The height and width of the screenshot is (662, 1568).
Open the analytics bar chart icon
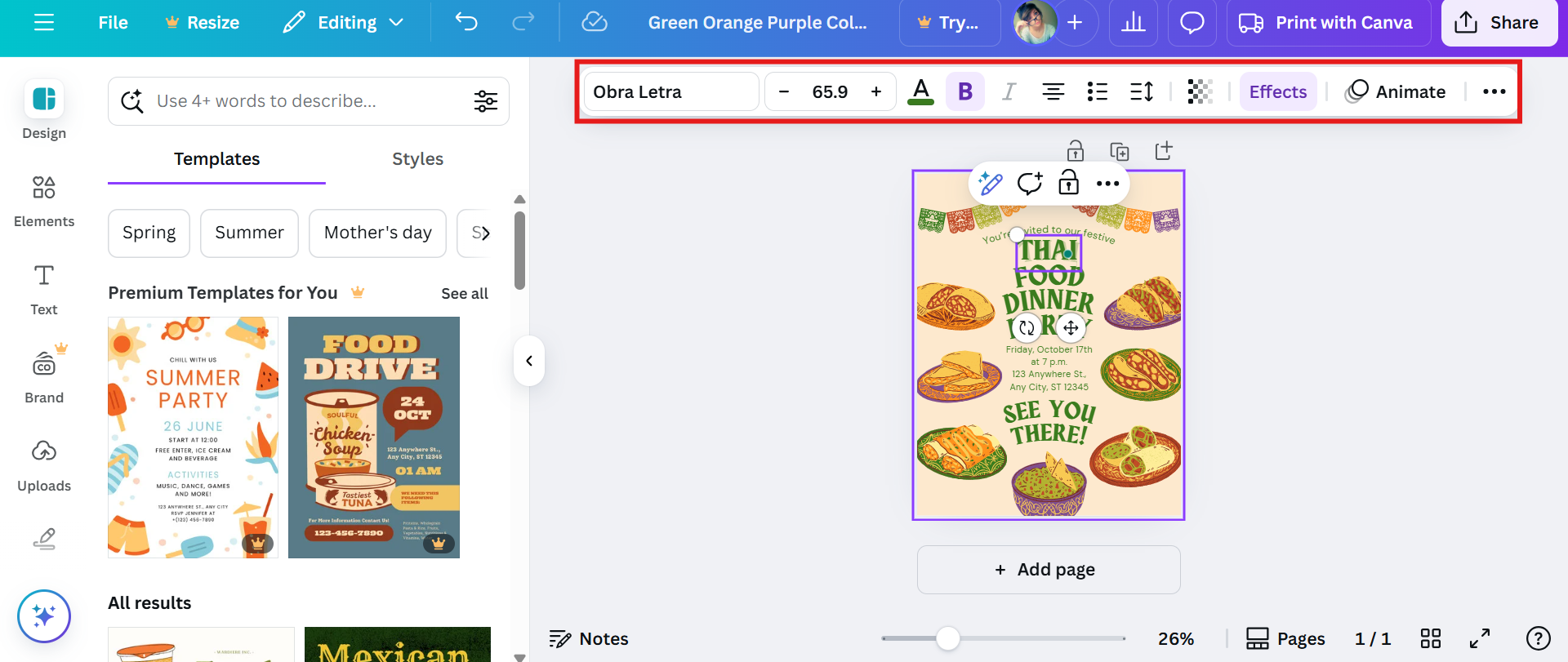(x=1134, y=23)
